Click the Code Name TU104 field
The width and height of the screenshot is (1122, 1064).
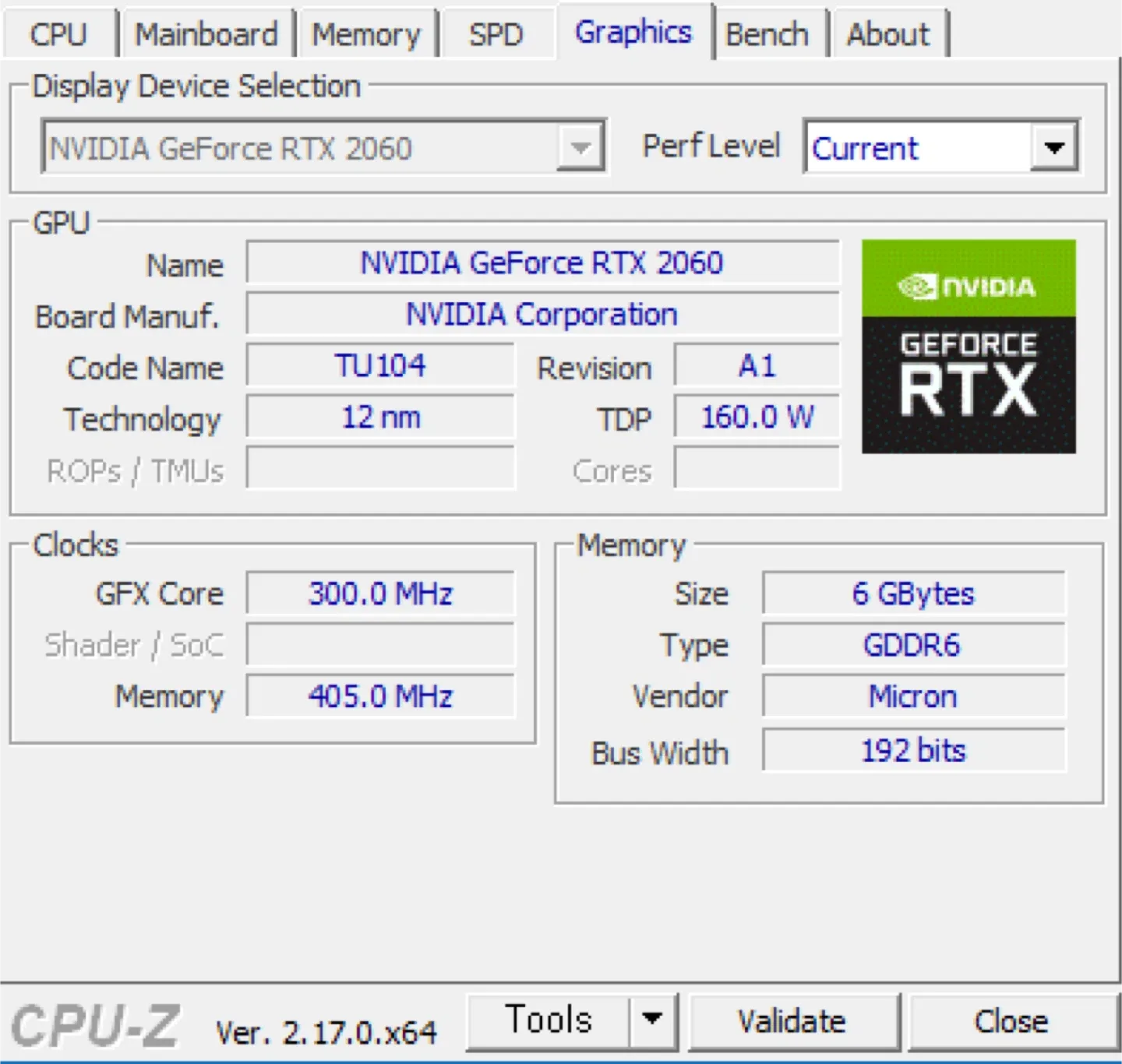[380, 366]
